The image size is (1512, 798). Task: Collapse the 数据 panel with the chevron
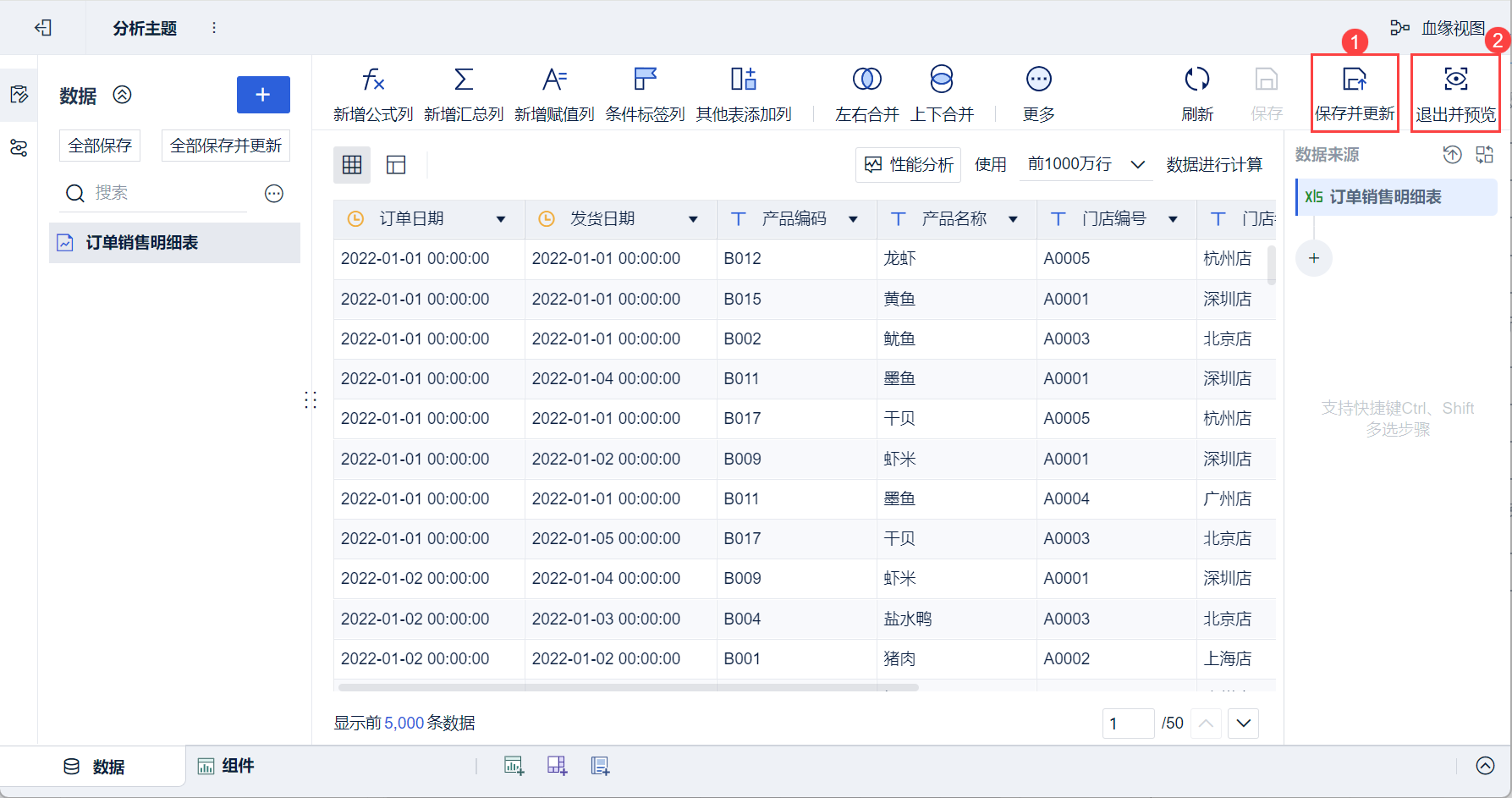point(123,95)
